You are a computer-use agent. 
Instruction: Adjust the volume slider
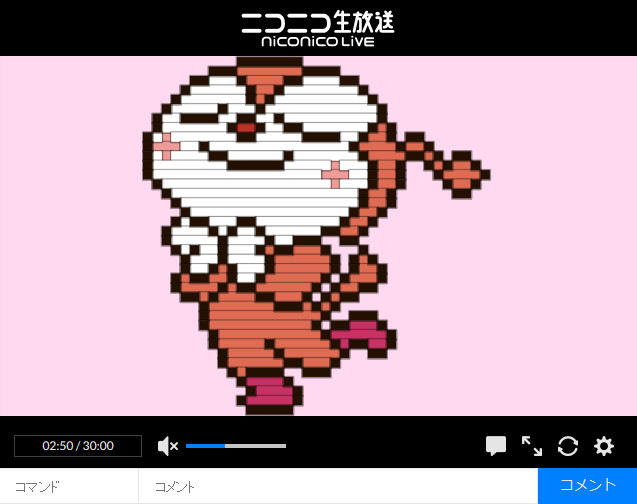tap(236, 446)
